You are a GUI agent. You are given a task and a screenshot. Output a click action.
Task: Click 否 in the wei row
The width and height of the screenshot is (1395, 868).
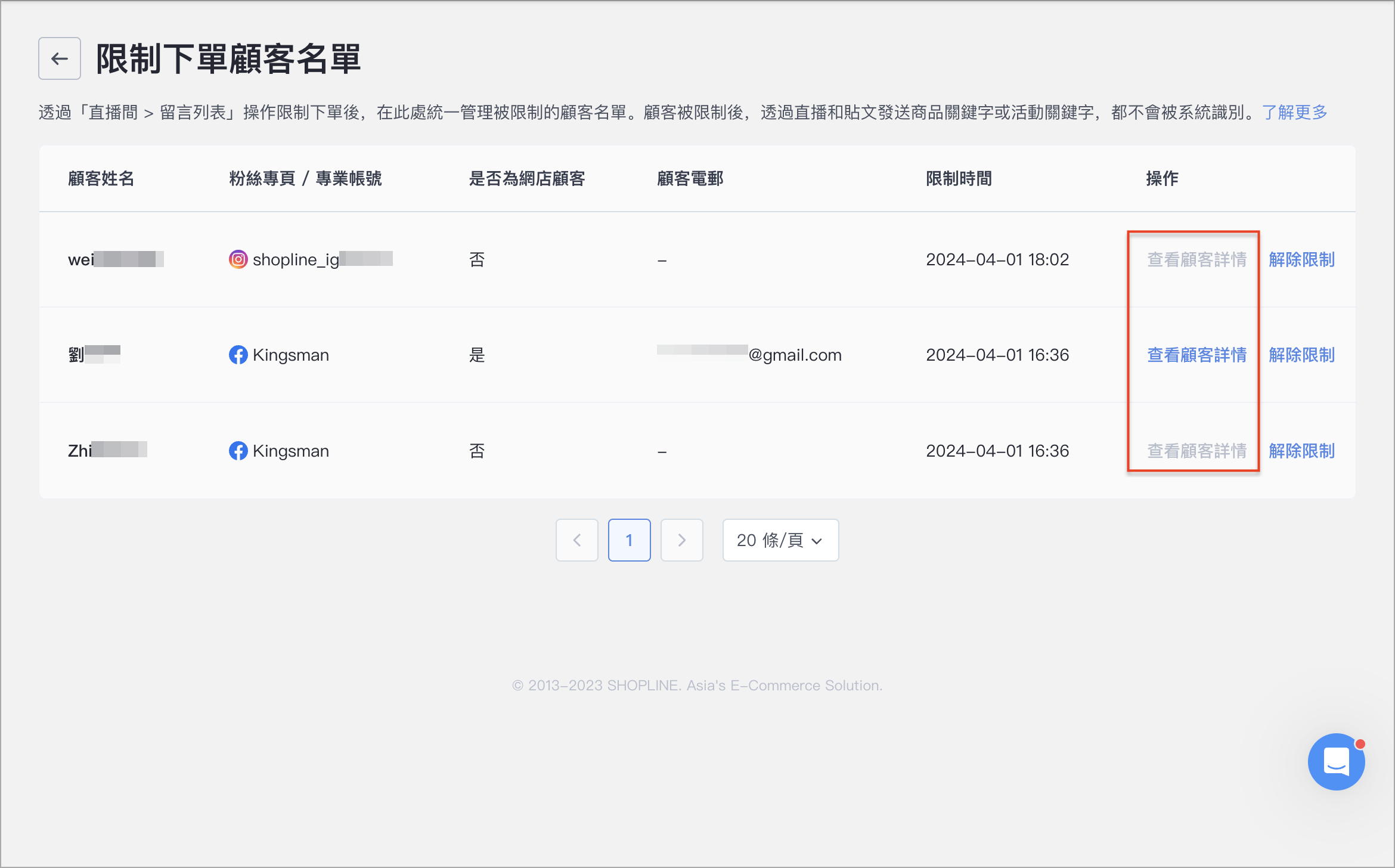click(x=477, y=259)
